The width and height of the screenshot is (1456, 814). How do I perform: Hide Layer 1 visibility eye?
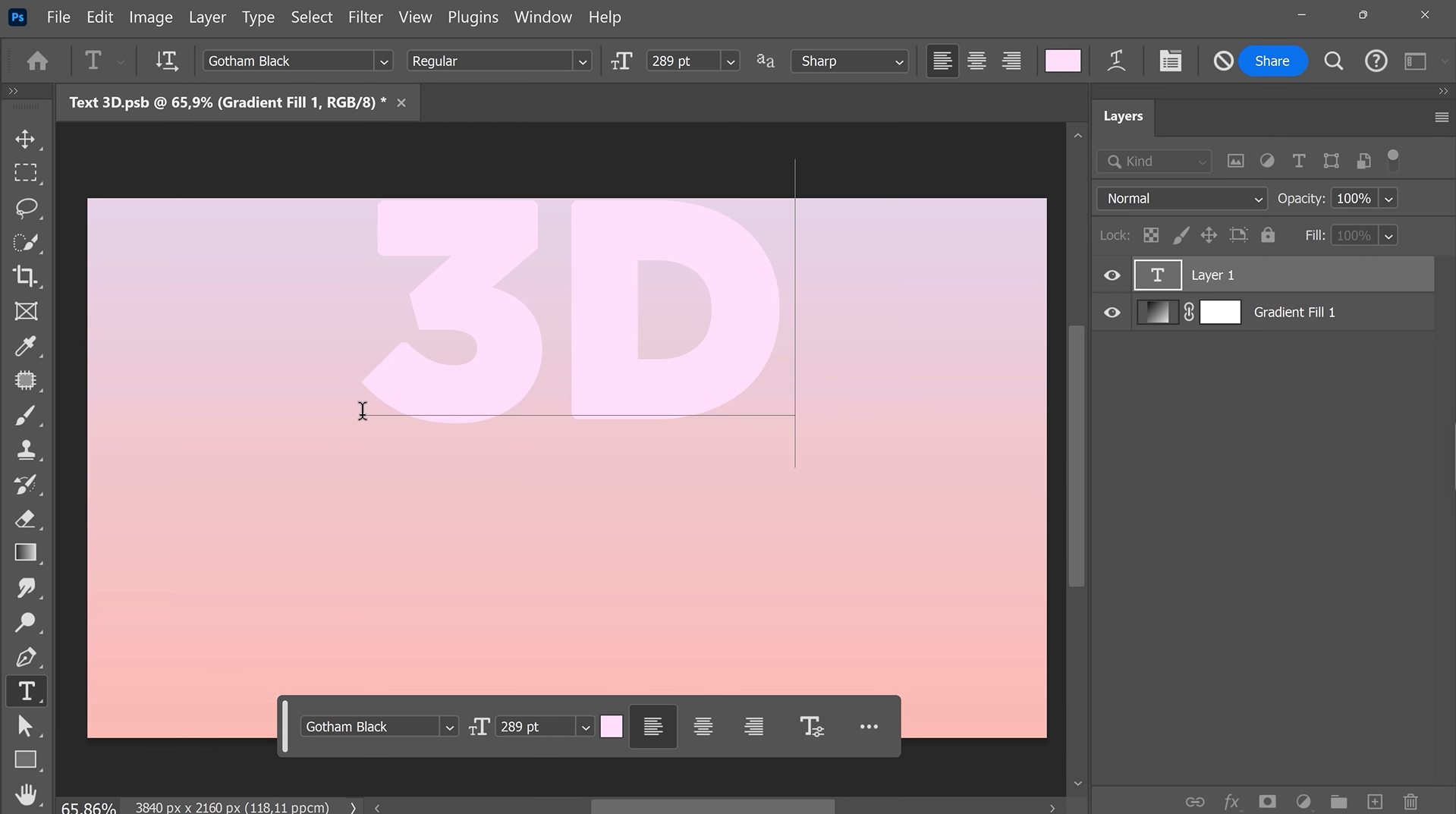1112,275
